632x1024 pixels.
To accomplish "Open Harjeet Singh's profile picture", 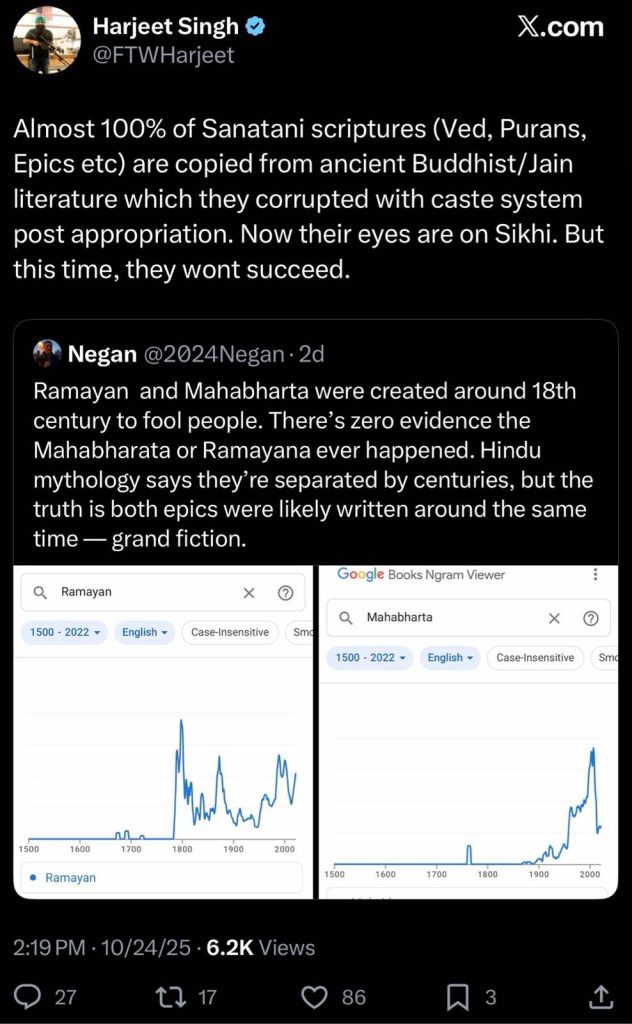I will 47,40.
